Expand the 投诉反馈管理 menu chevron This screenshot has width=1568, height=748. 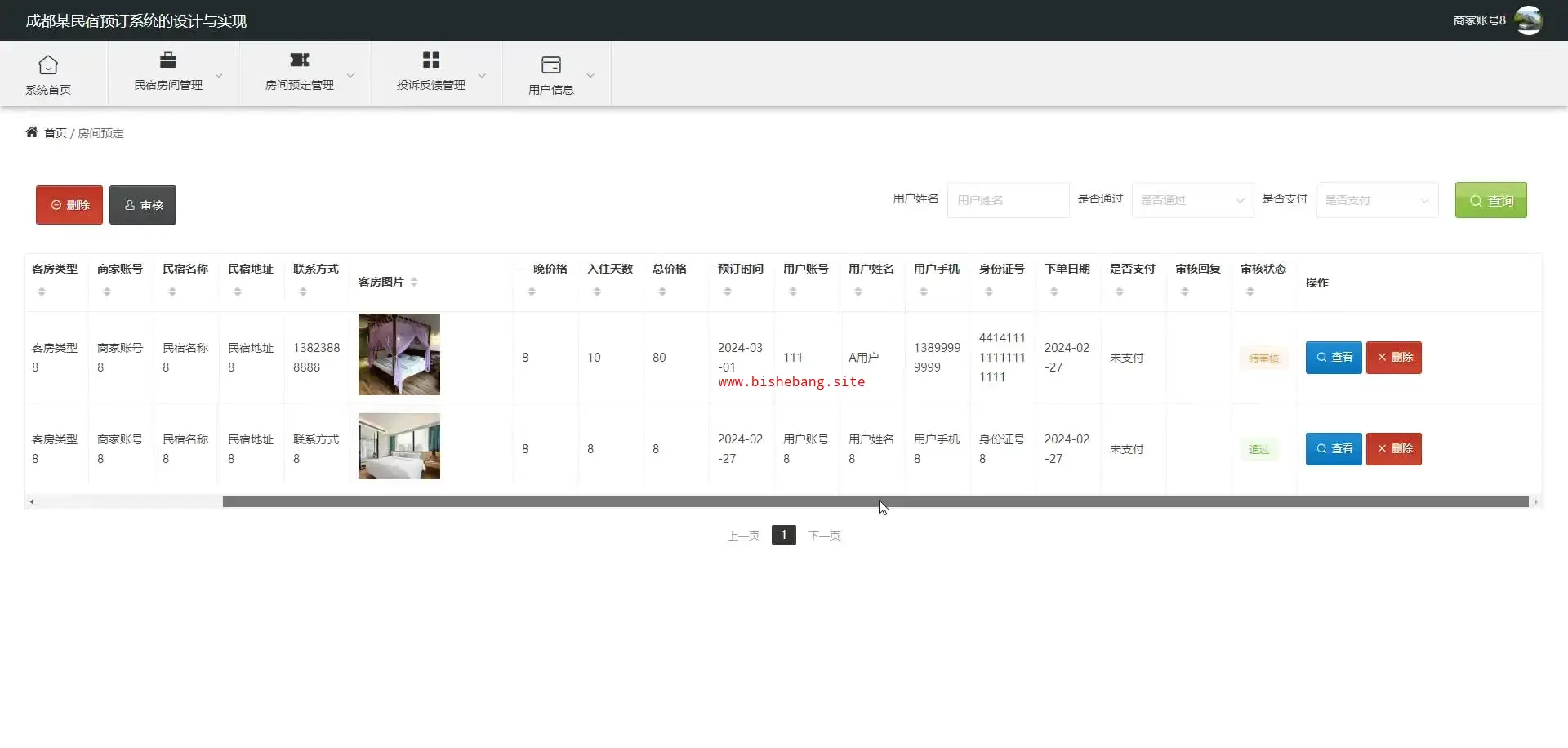coord(482,75)
